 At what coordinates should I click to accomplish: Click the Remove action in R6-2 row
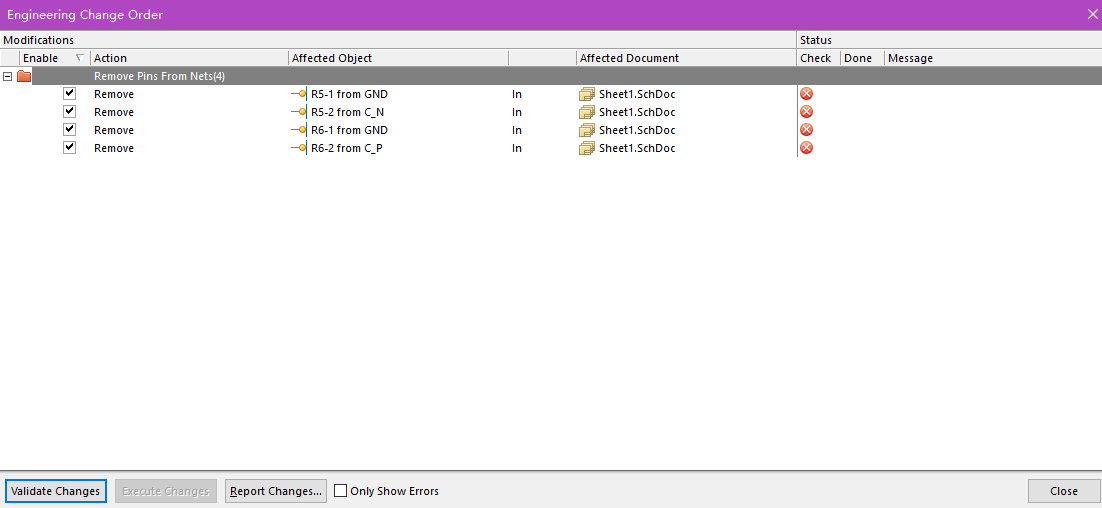(114, 148)
